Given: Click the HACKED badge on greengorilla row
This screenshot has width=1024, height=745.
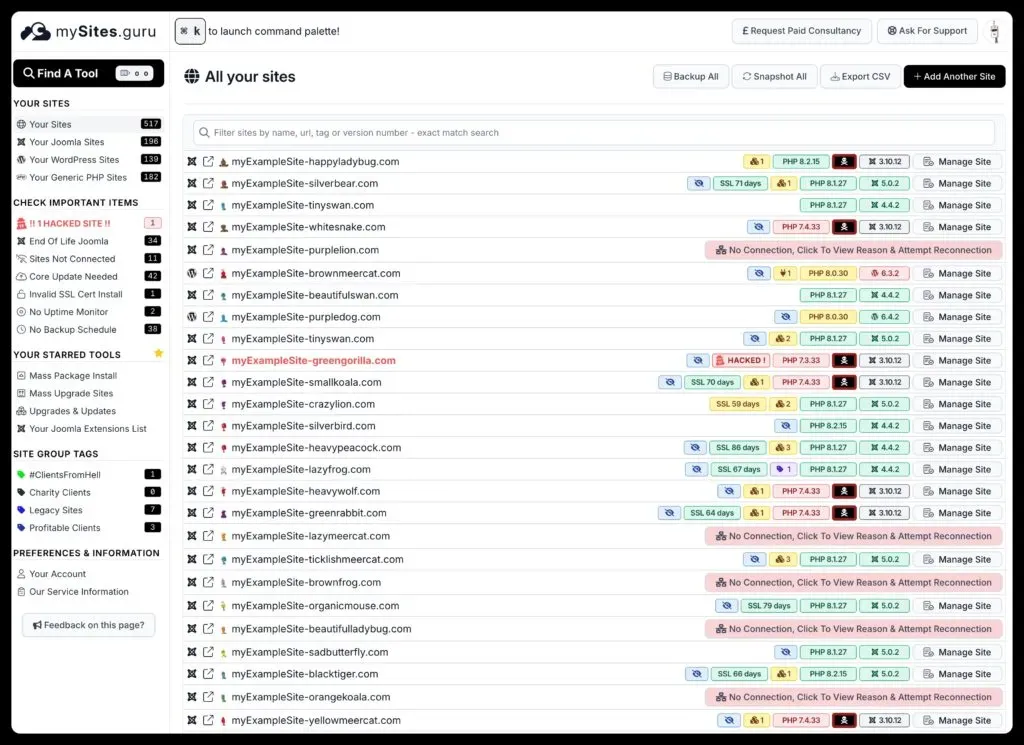Looking at the screenshot, I should coord(741,360).
